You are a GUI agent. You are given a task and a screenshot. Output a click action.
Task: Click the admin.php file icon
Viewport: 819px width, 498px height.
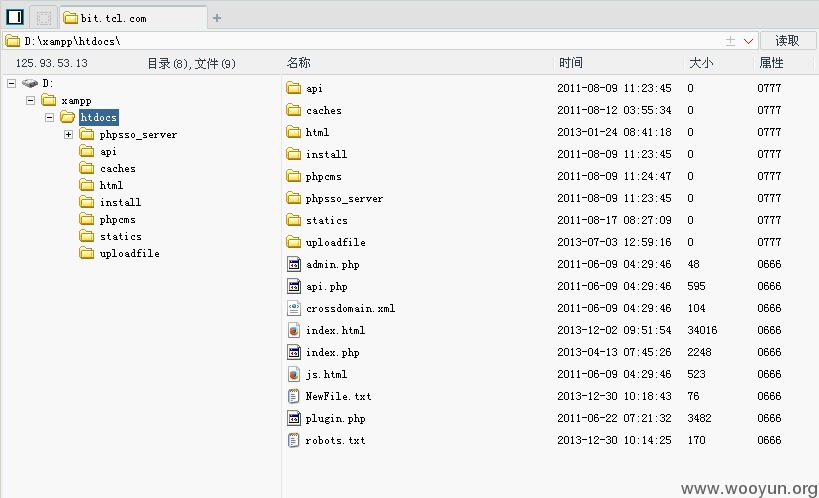(x=294, y=264)
